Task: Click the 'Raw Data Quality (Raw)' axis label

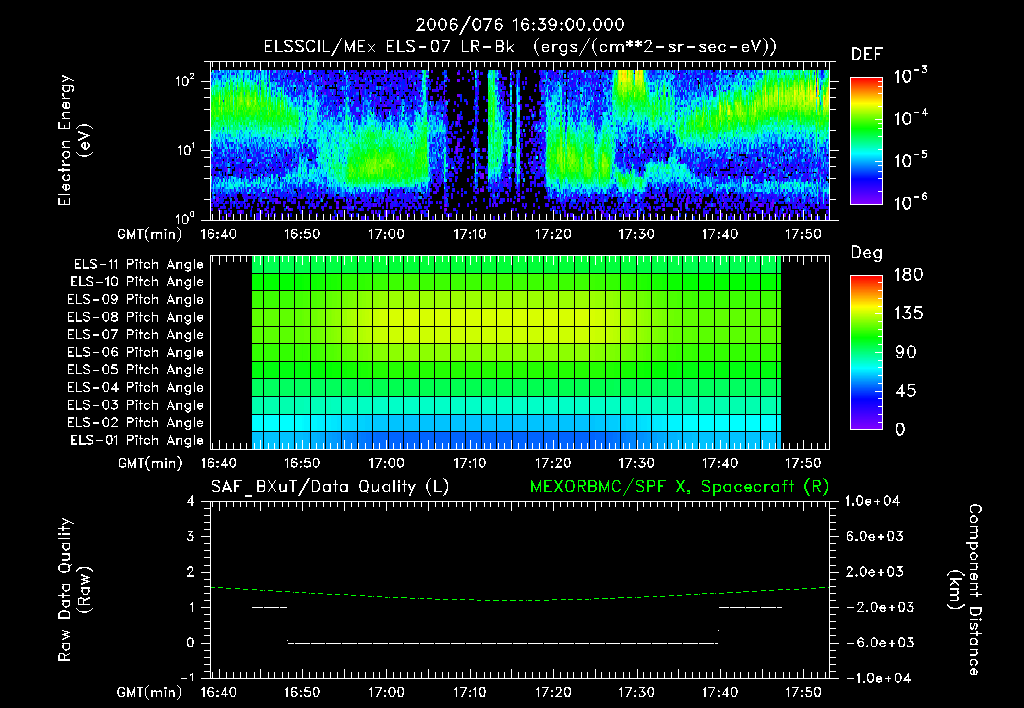Action: [74, 590]
